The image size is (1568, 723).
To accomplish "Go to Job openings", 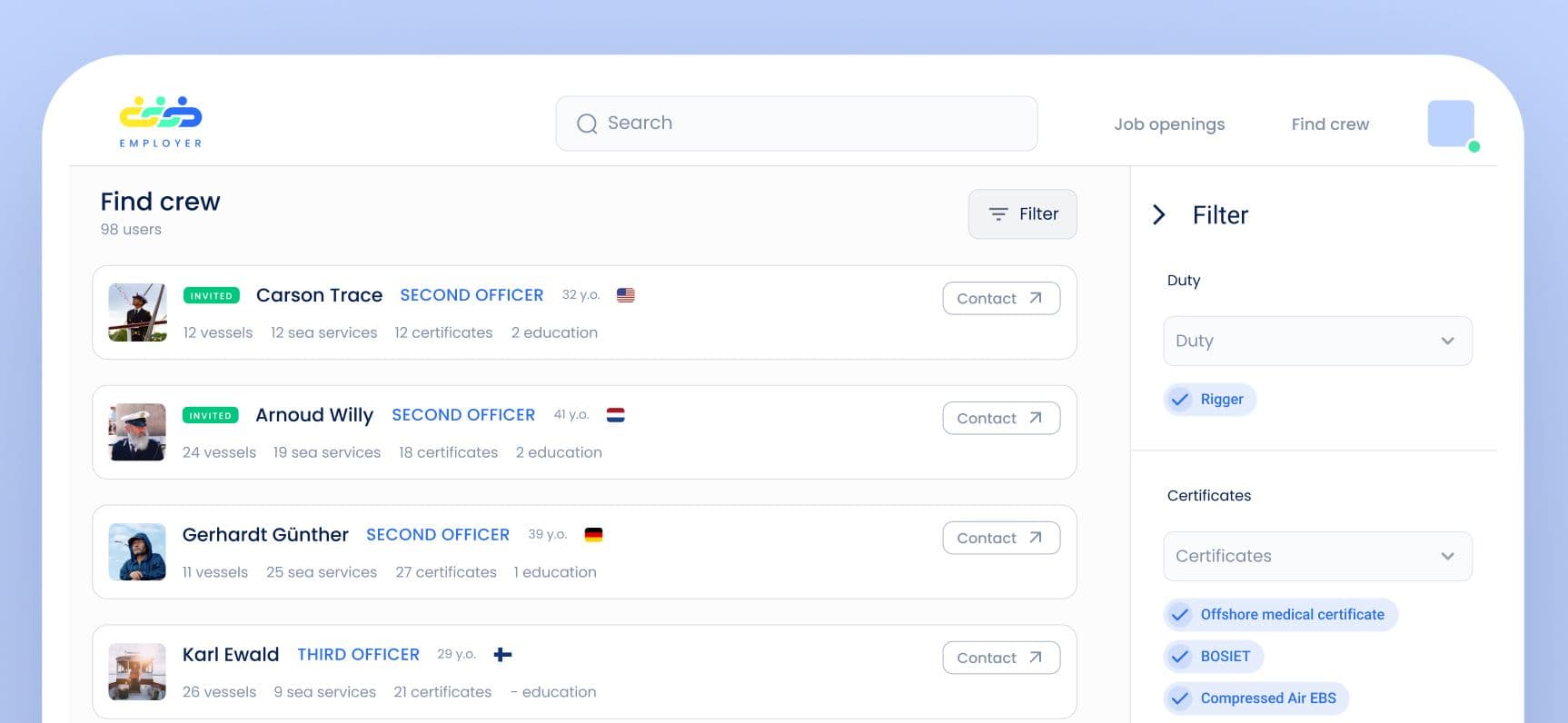I will coord(1168,124).
